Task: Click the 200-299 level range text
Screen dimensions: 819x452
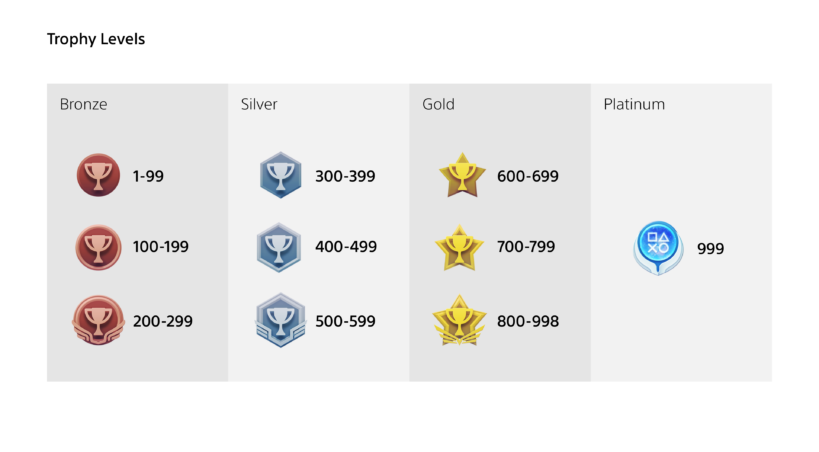Action: coord(163,322)
